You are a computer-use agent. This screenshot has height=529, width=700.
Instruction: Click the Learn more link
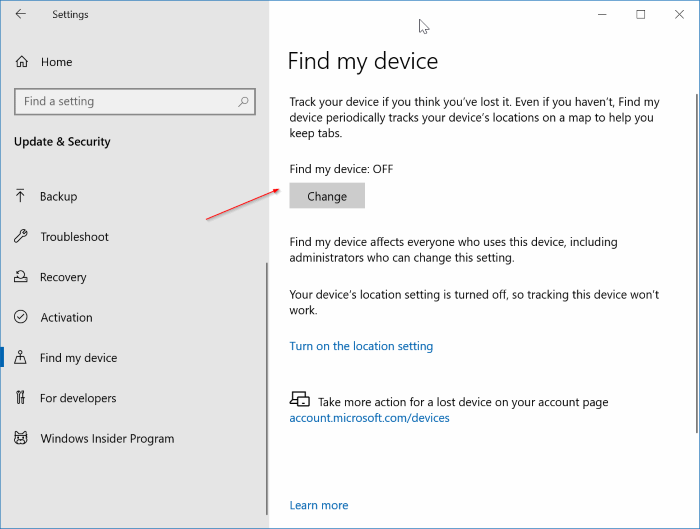click(x=319, y=505)
